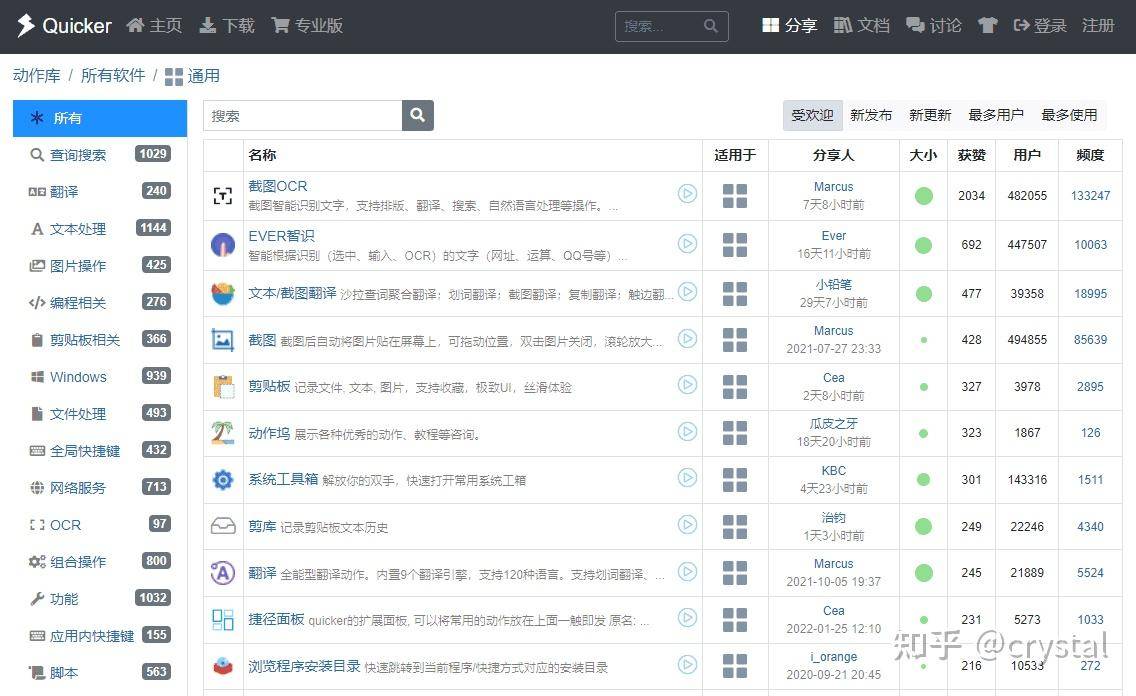
Task: Select OCR category in sidebar
Action: point(100,524)
